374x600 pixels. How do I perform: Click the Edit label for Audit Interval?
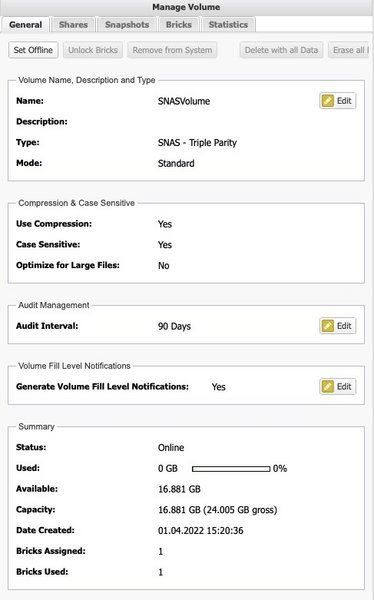click(x=344, y=326)
